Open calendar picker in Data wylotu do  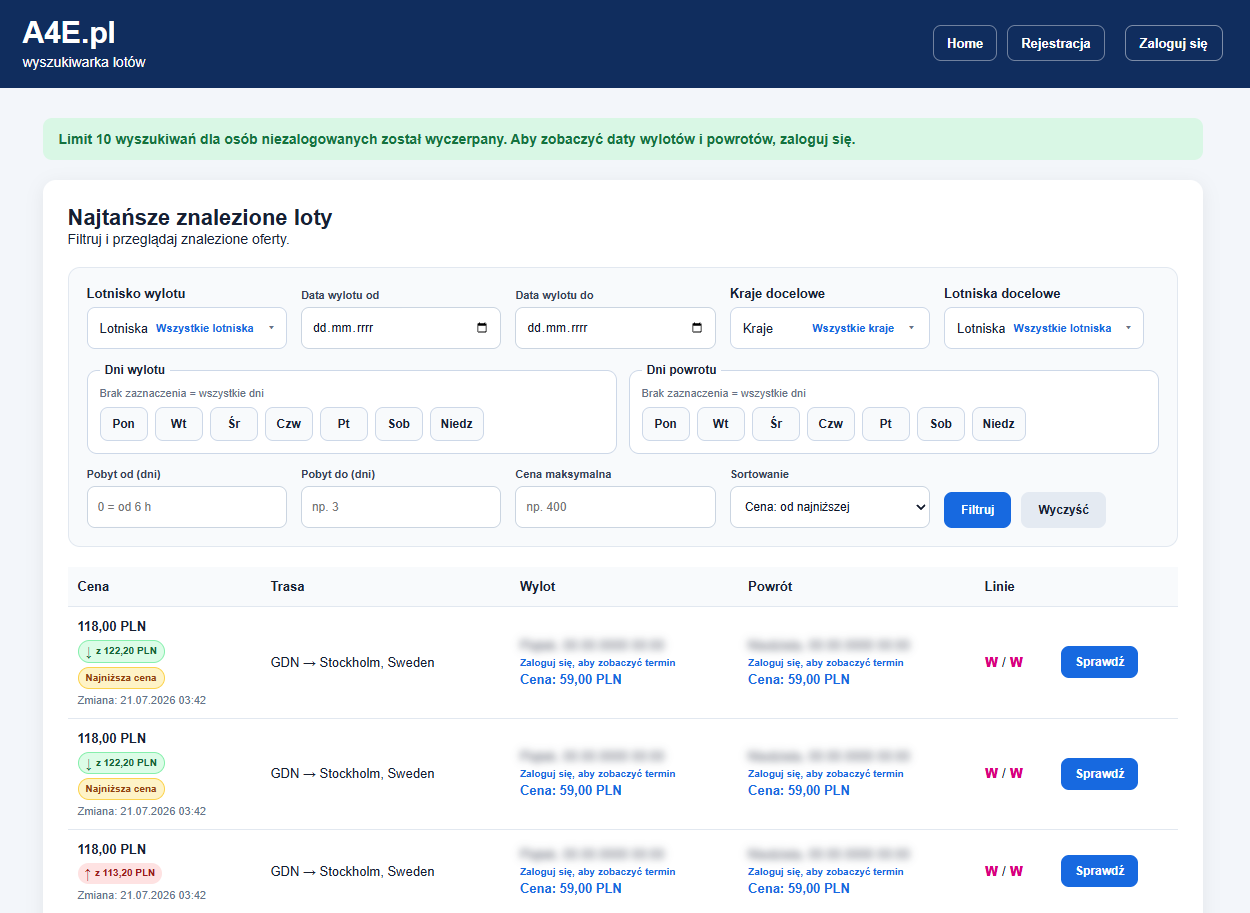697,328
